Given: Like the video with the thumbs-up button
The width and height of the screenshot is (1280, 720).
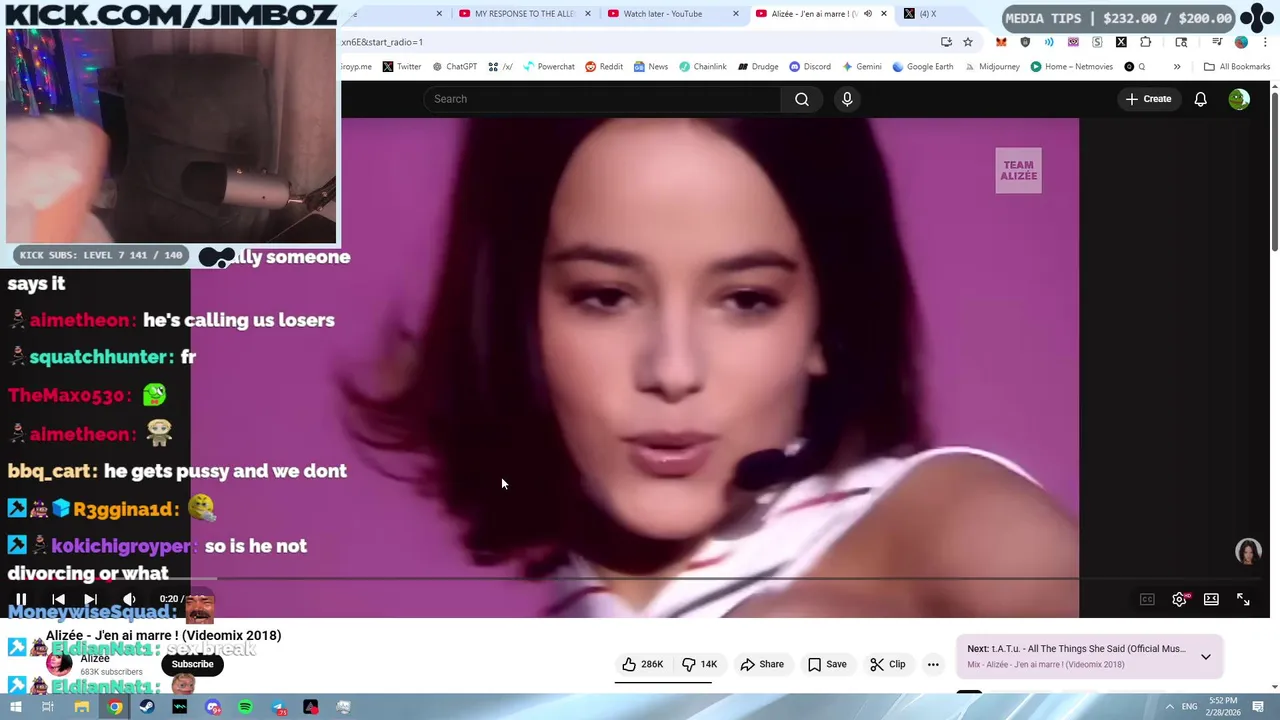Looking at the screenshot, I should click(x=642, y=664).
